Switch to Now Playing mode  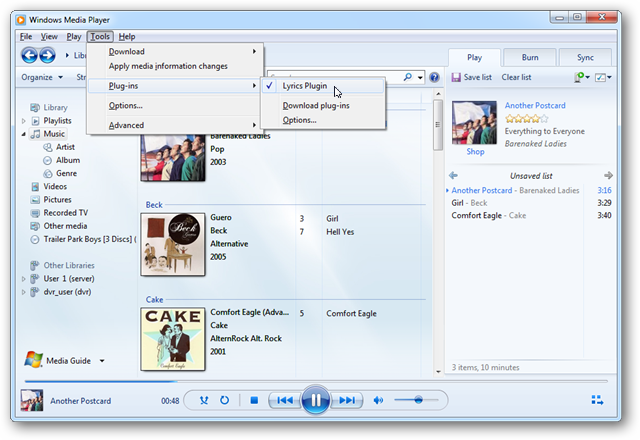(597, 400)
